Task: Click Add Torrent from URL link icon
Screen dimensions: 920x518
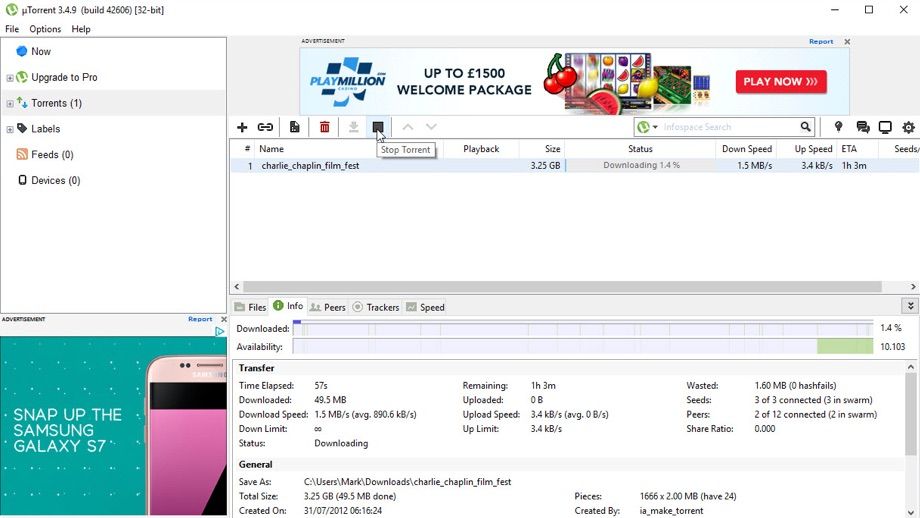Action: click(x=265, y=127)
